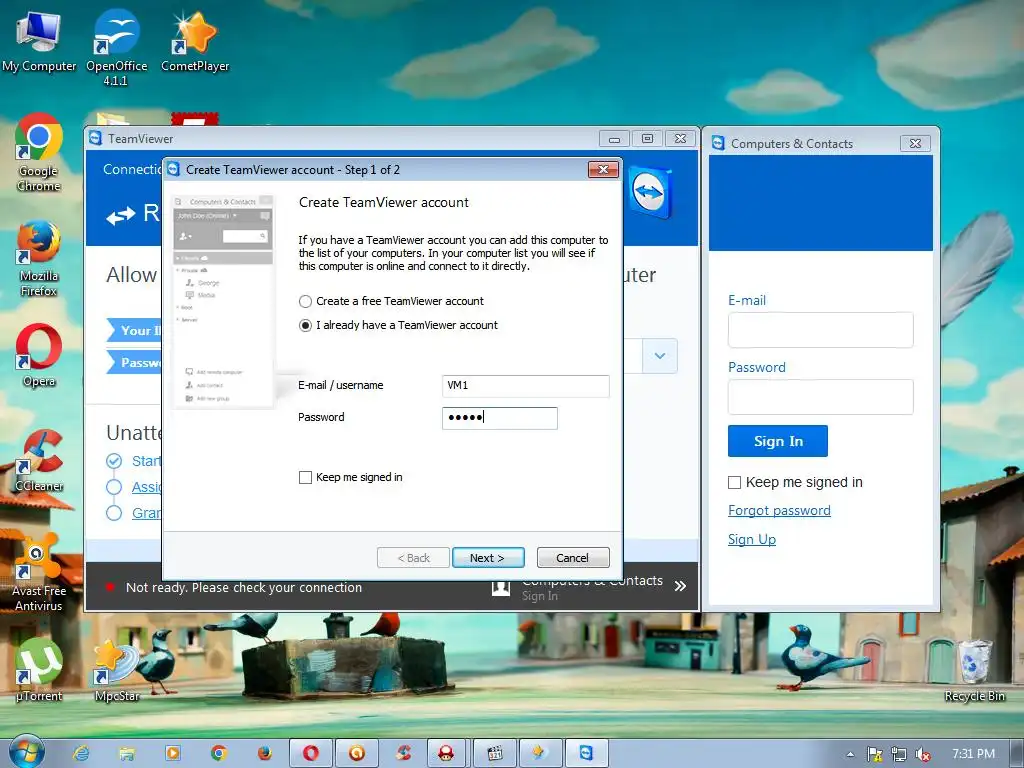Open My Computer desktop icon
The width and height of the screenshot is (1024, 768).
(39, 40)
